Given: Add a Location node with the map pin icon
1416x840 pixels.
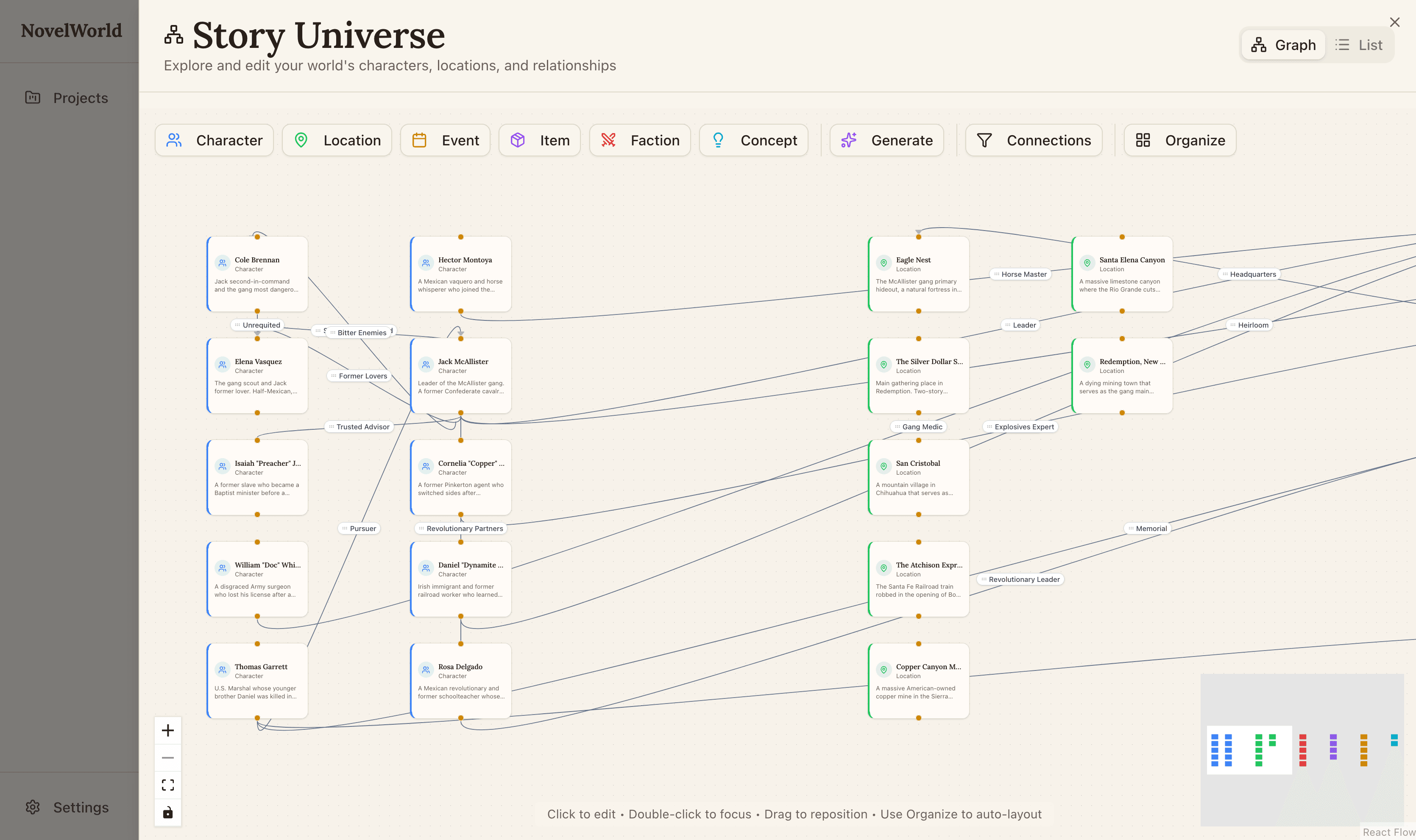Looking at the screenshot, I should point(337,140).
